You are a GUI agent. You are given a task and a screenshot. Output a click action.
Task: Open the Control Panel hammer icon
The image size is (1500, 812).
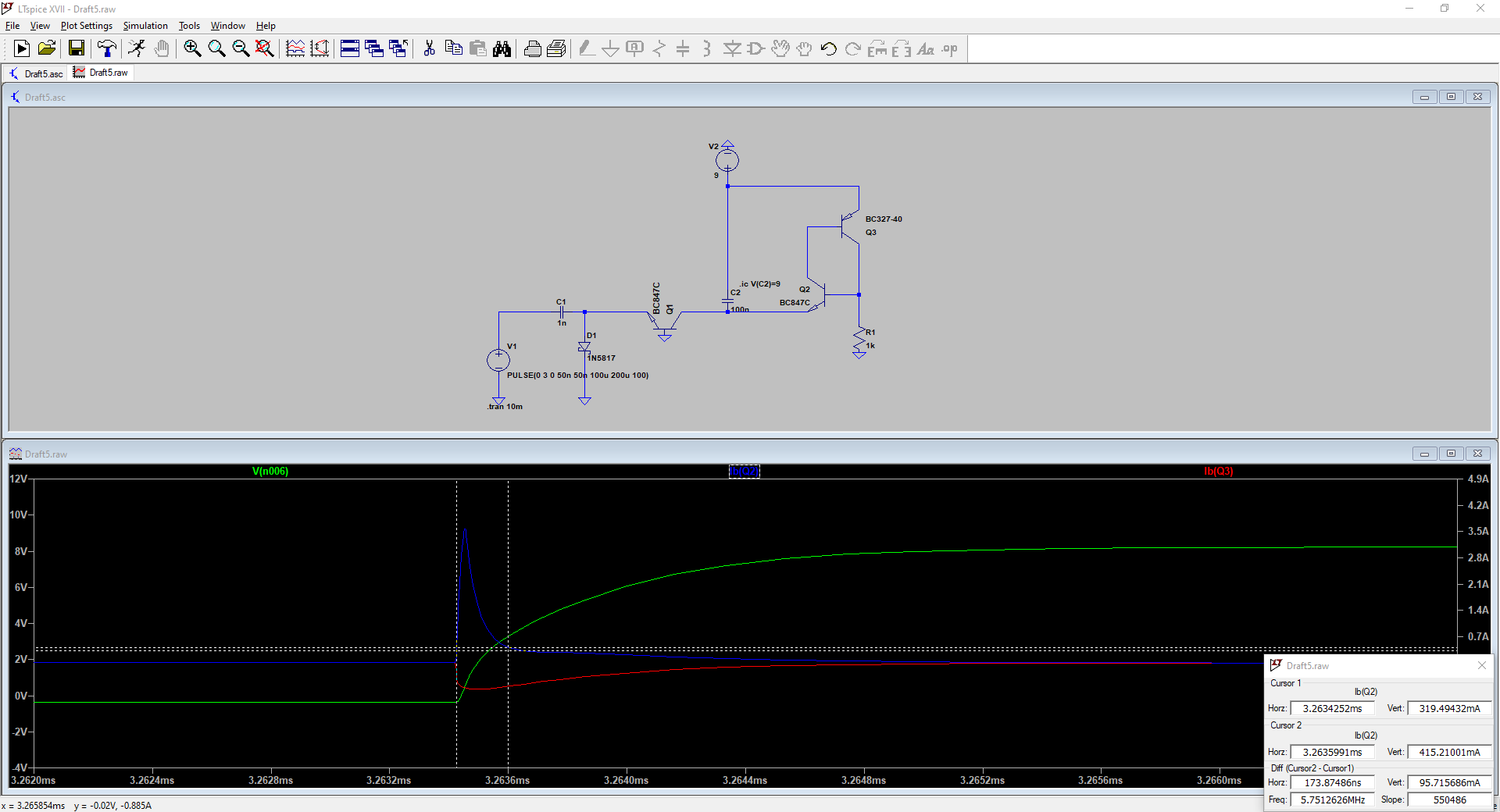click(107, 48)
